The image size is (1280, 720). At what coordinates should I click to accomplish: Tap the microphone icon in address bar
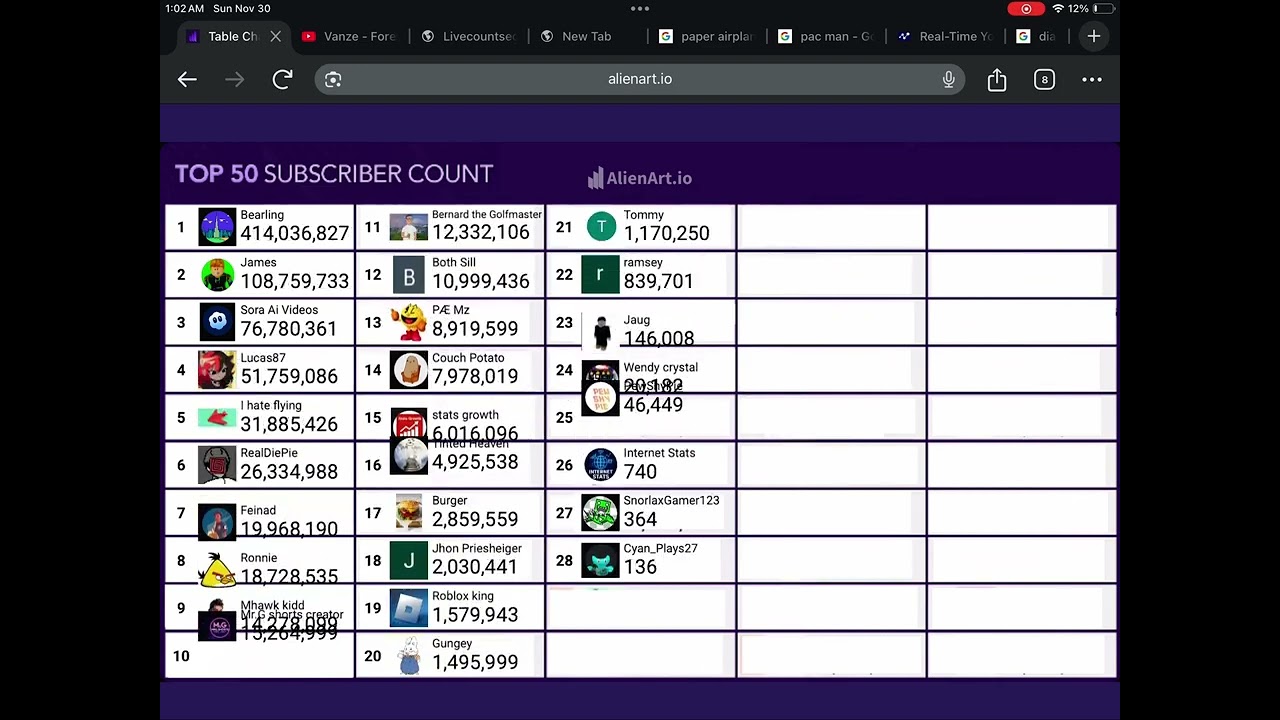pos(948,79)
